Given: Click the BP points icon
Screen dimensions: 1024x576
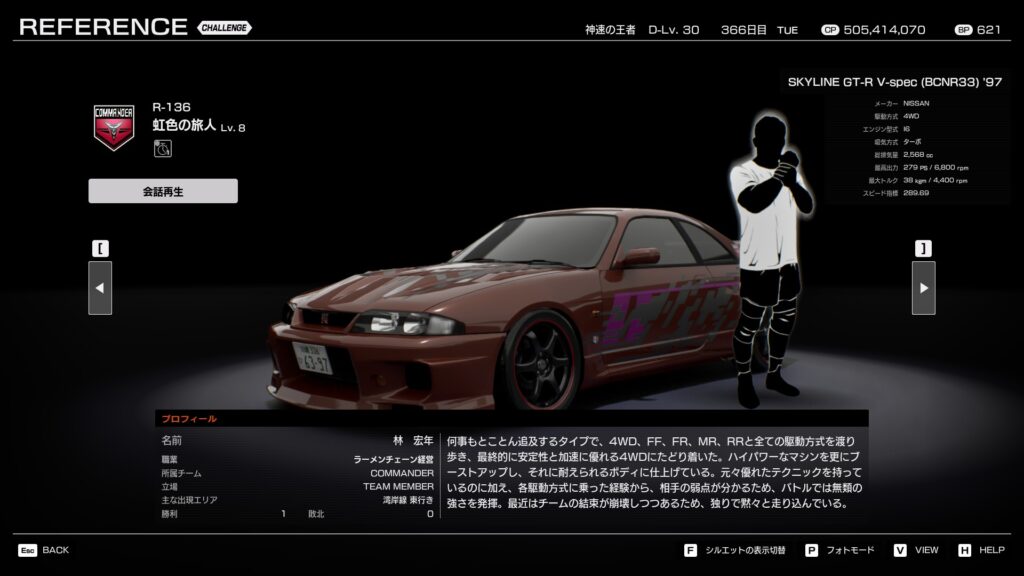Looking at the screenshot, I should click(x=963, y=30).
